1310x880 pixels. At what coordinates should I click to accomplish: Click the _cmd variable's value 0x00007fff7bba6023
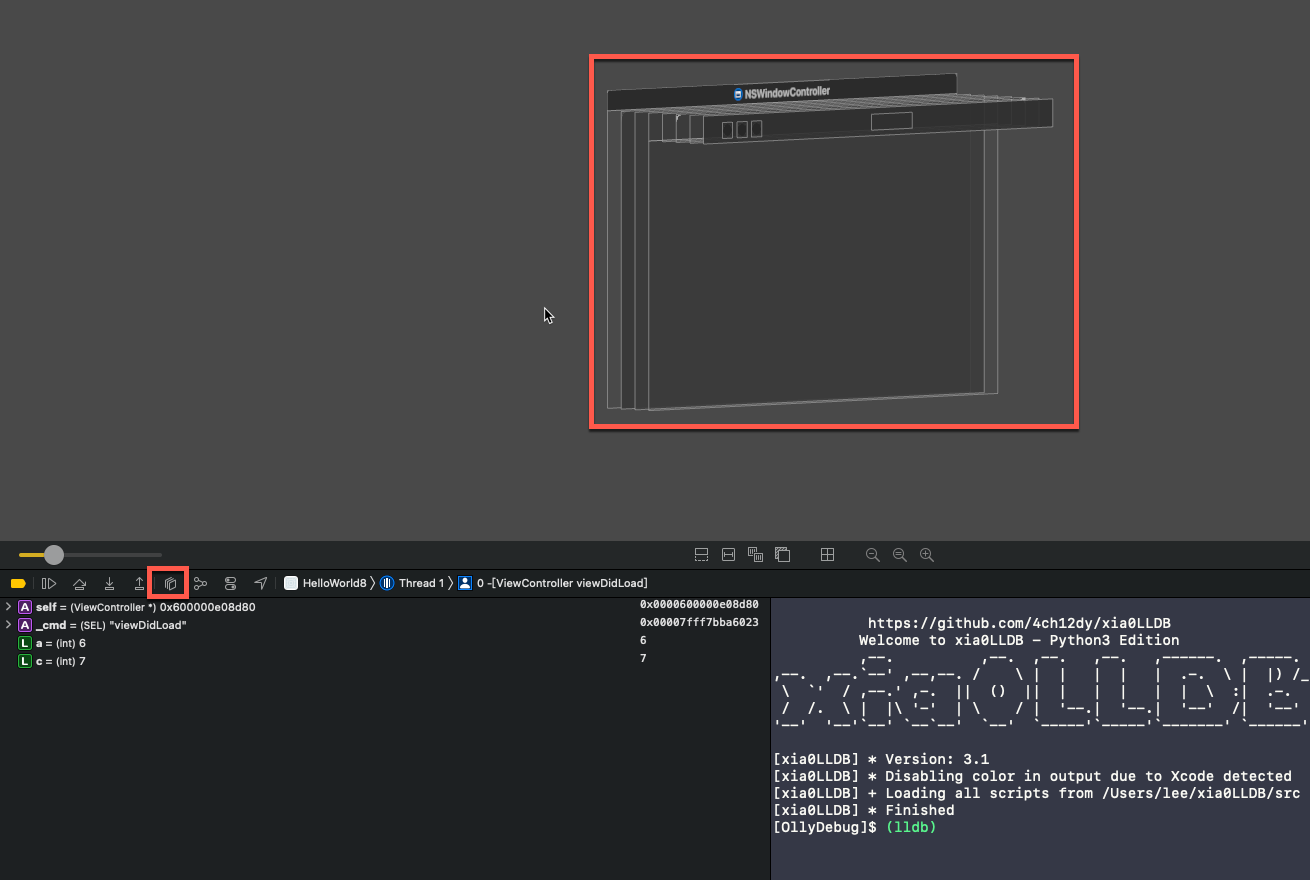point(699,623)
